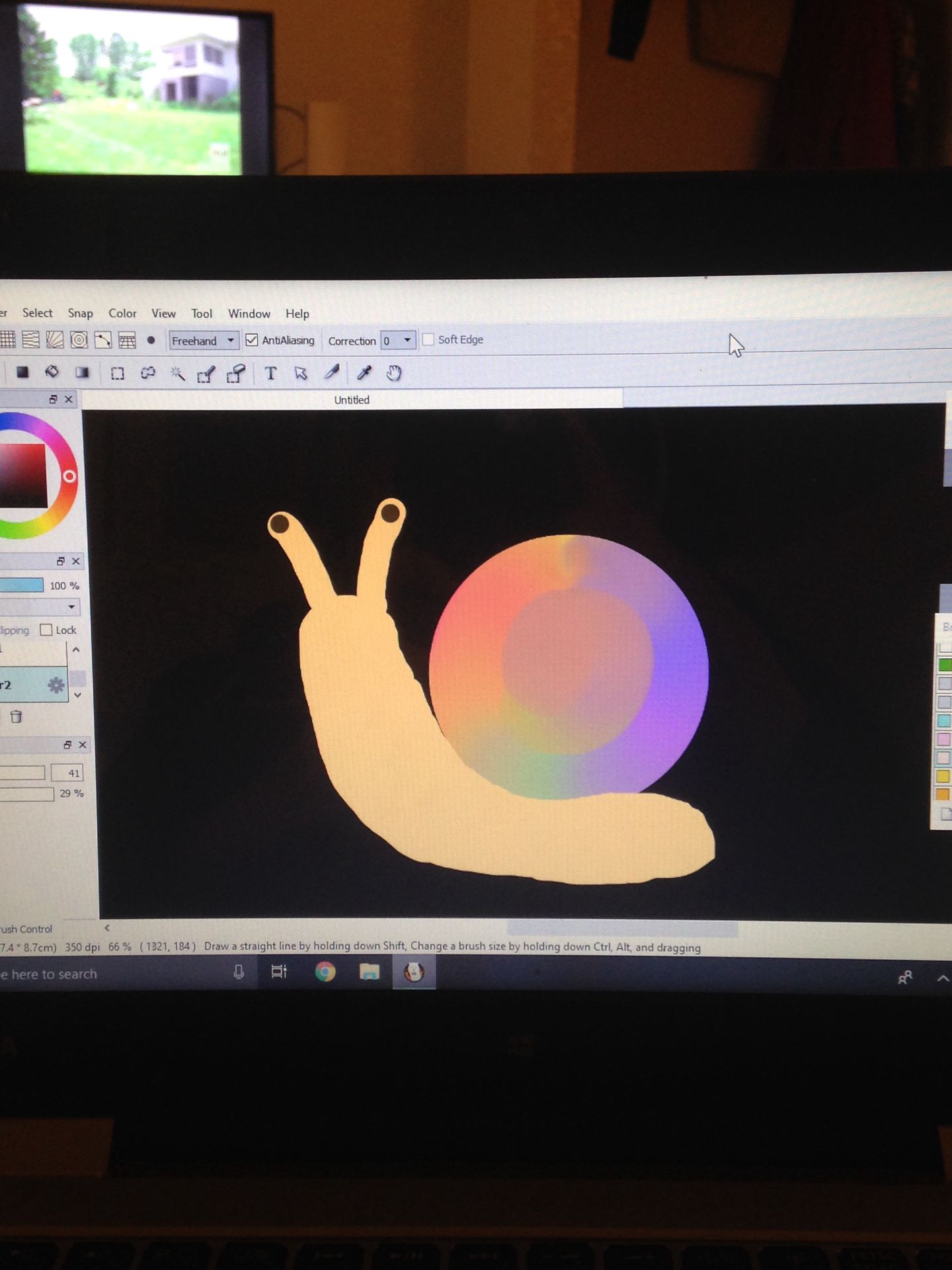This screenshot has width=952, height=1270.
Task: Select the Gradient tool
Action: click(82, 372)
